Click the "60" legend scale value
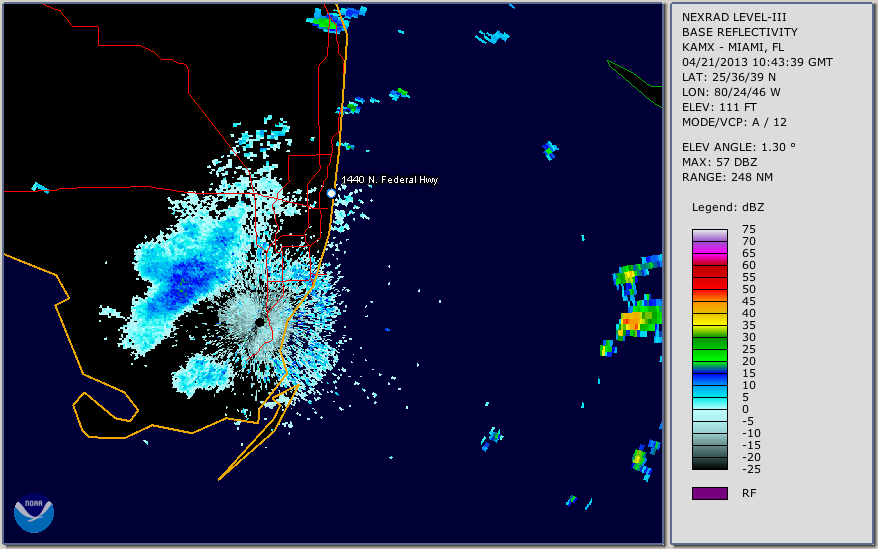This screenshot has width=878, height=549. click(749, 265)
